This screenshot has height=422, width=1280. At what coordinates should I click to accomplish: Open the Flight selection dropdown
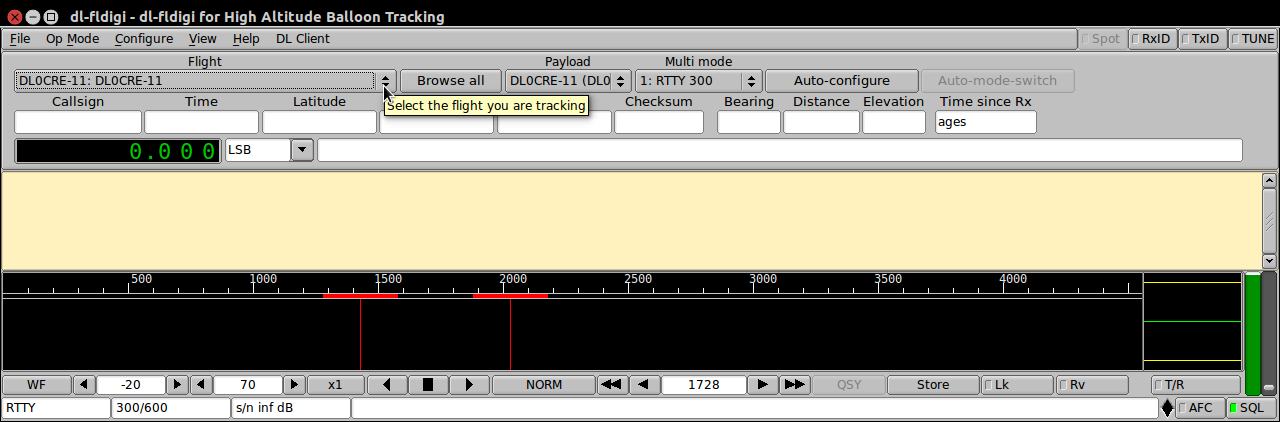pyautogui.click(x=205, y=81)
